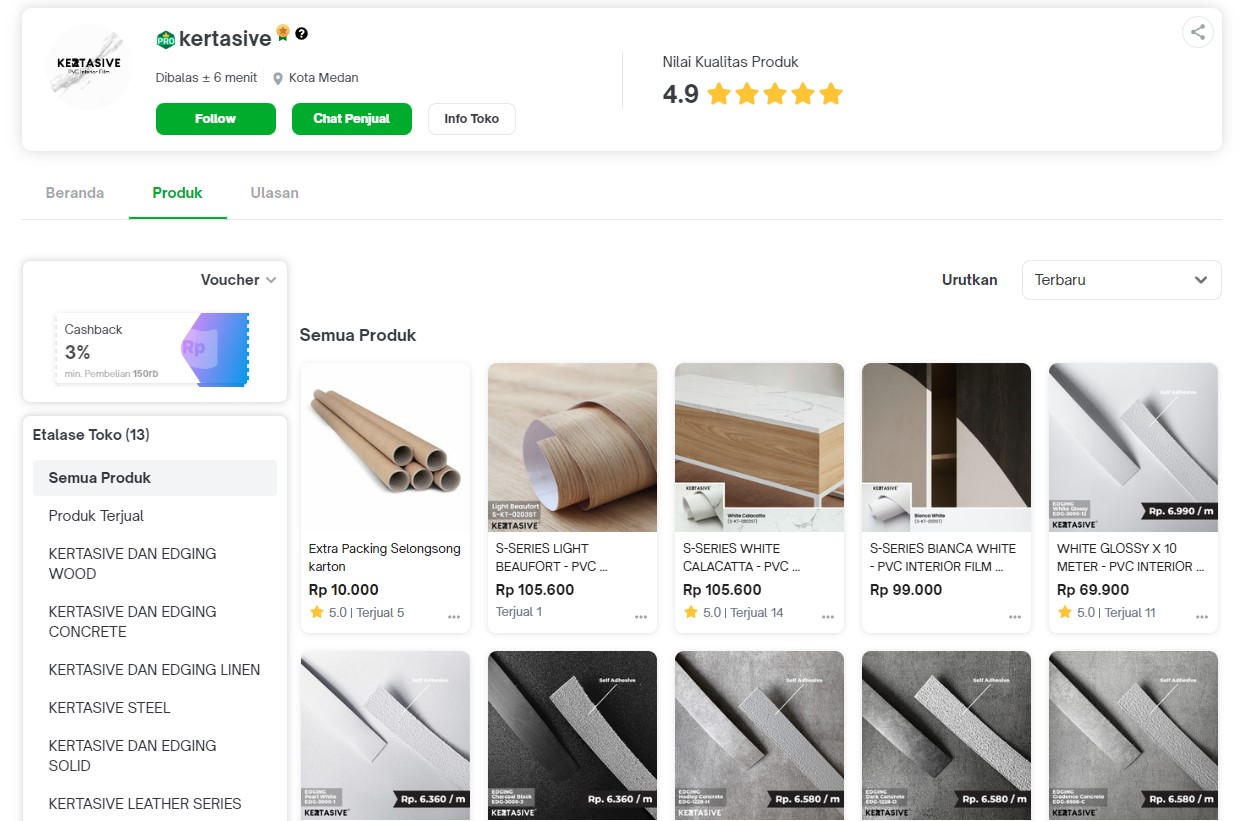Open the three-dot menu on S-SERIES WHITE CALACATTA

(x=828, y=617)
